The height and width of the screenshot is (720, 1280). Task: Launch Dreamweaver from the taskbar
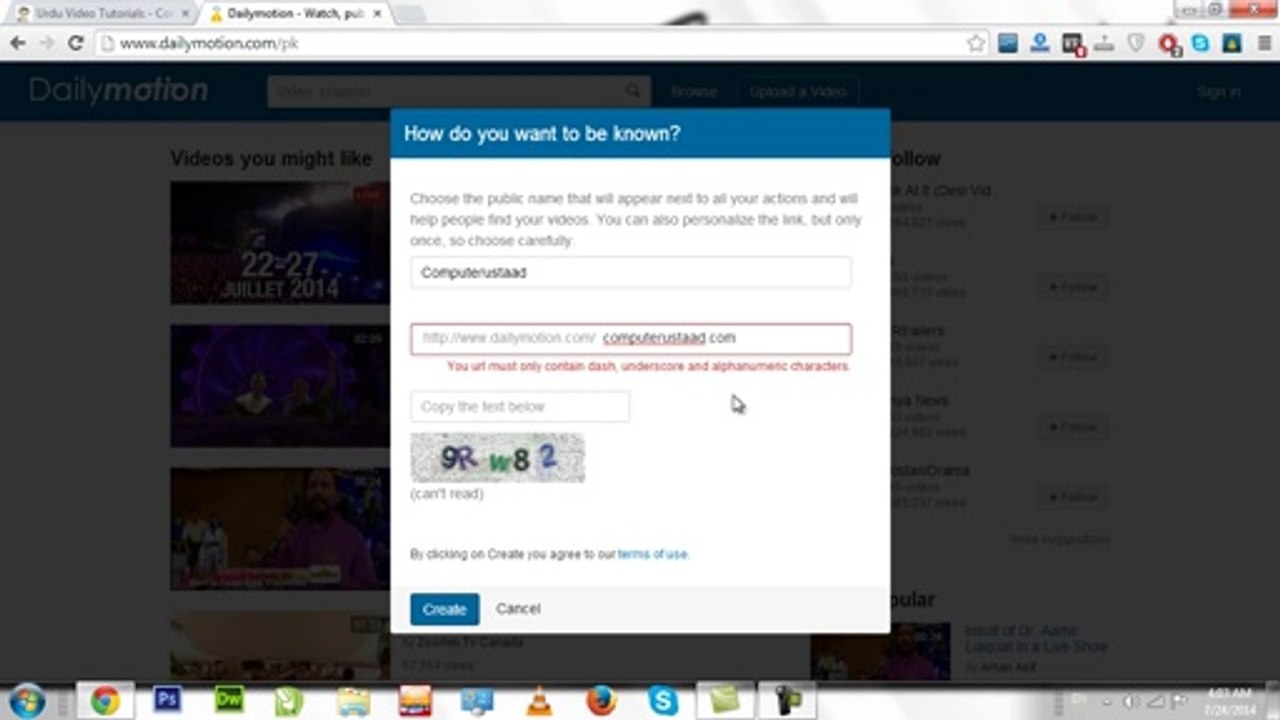[x=229, y=700]
